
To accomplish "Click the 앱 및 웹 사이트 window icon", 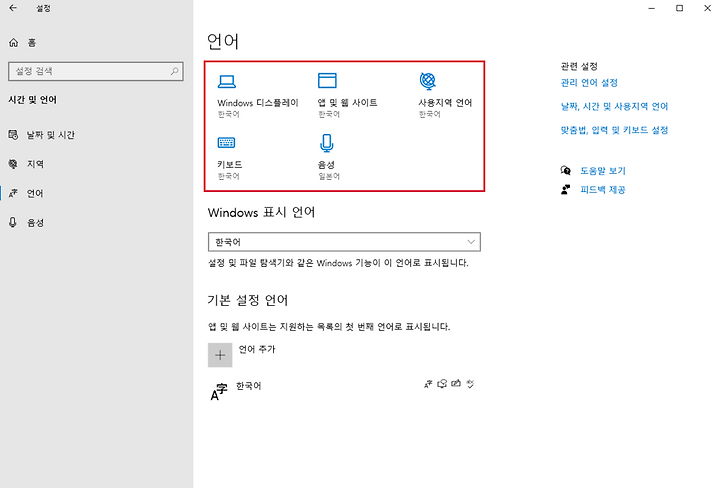I will [x=327, y=81].
